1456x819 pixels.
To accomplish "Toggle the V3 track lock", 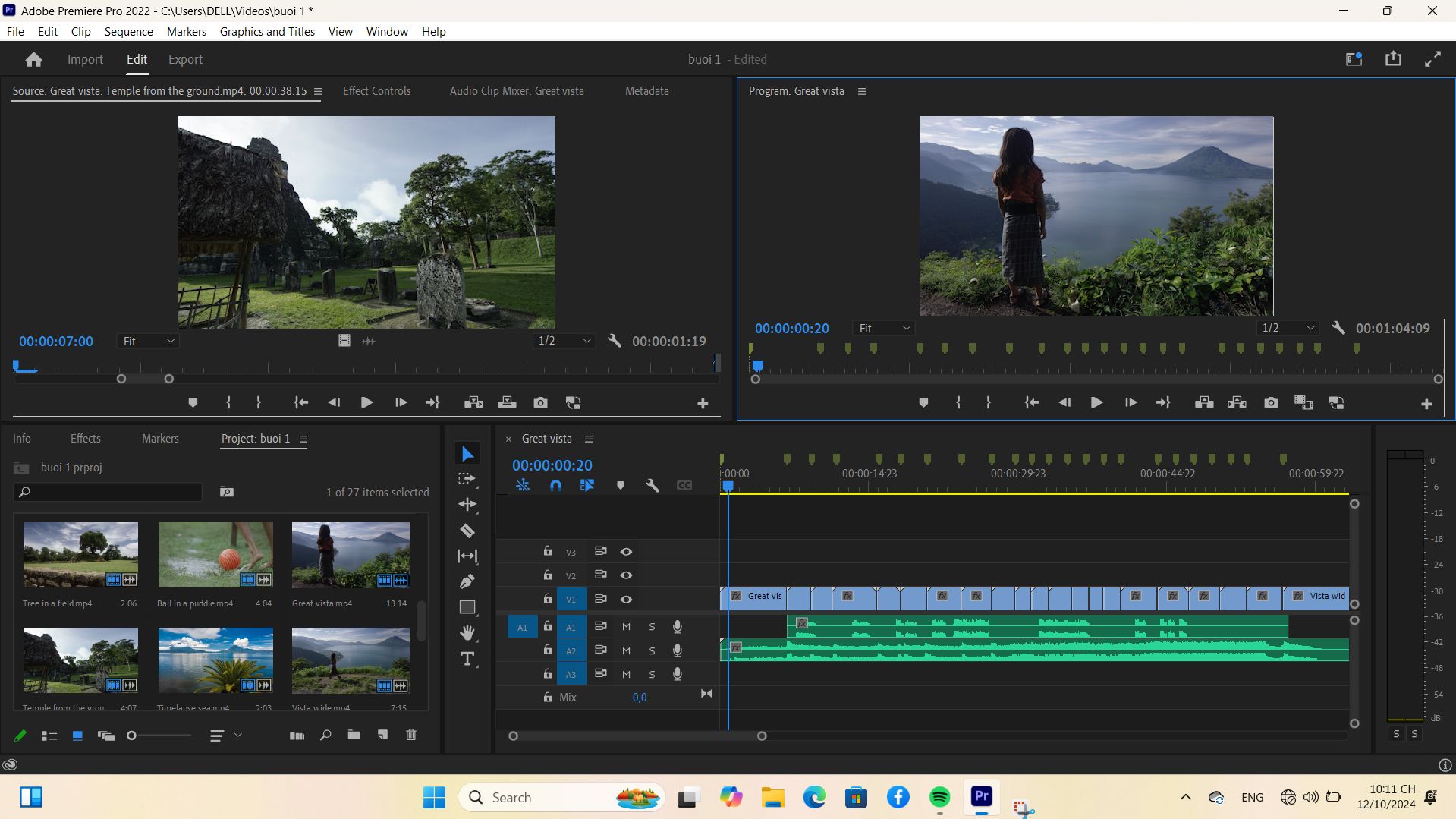I will coord(547,551).
